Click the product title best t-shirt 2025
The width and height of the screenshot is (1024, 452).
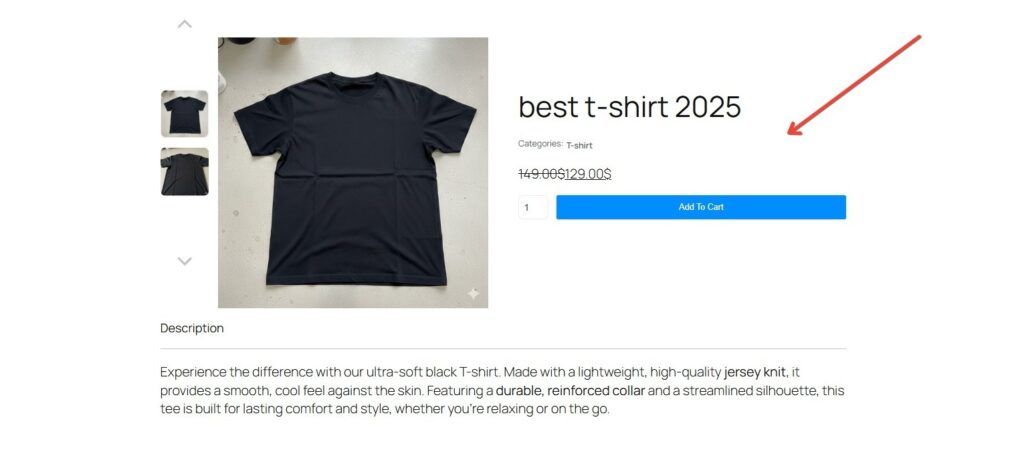(x=630, y=107)
